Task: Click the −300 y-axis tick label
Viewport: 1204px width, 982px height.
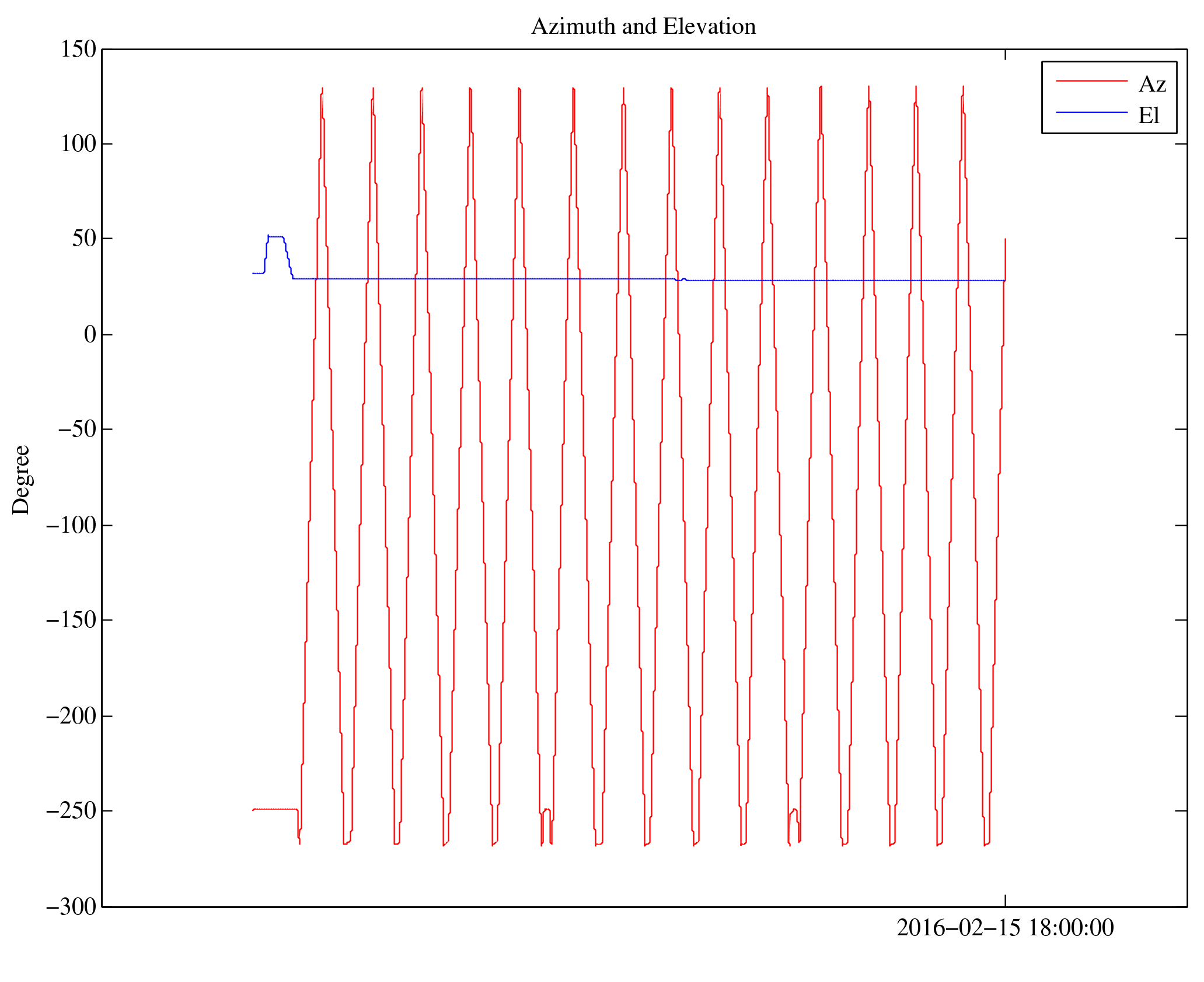Action: pos(71,907)
